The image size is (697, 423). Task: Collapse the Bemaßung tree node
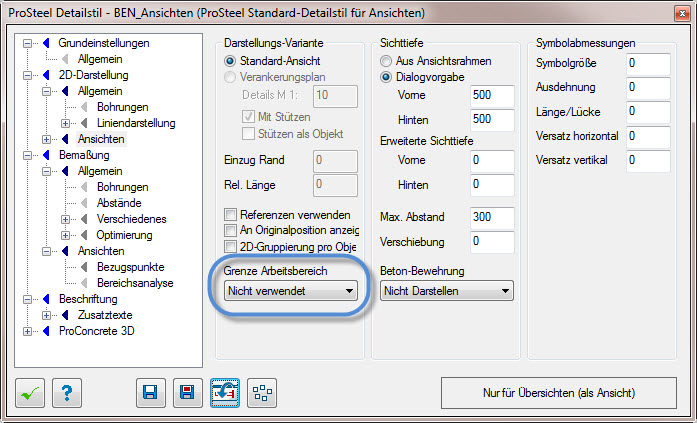tap(28, 155)
